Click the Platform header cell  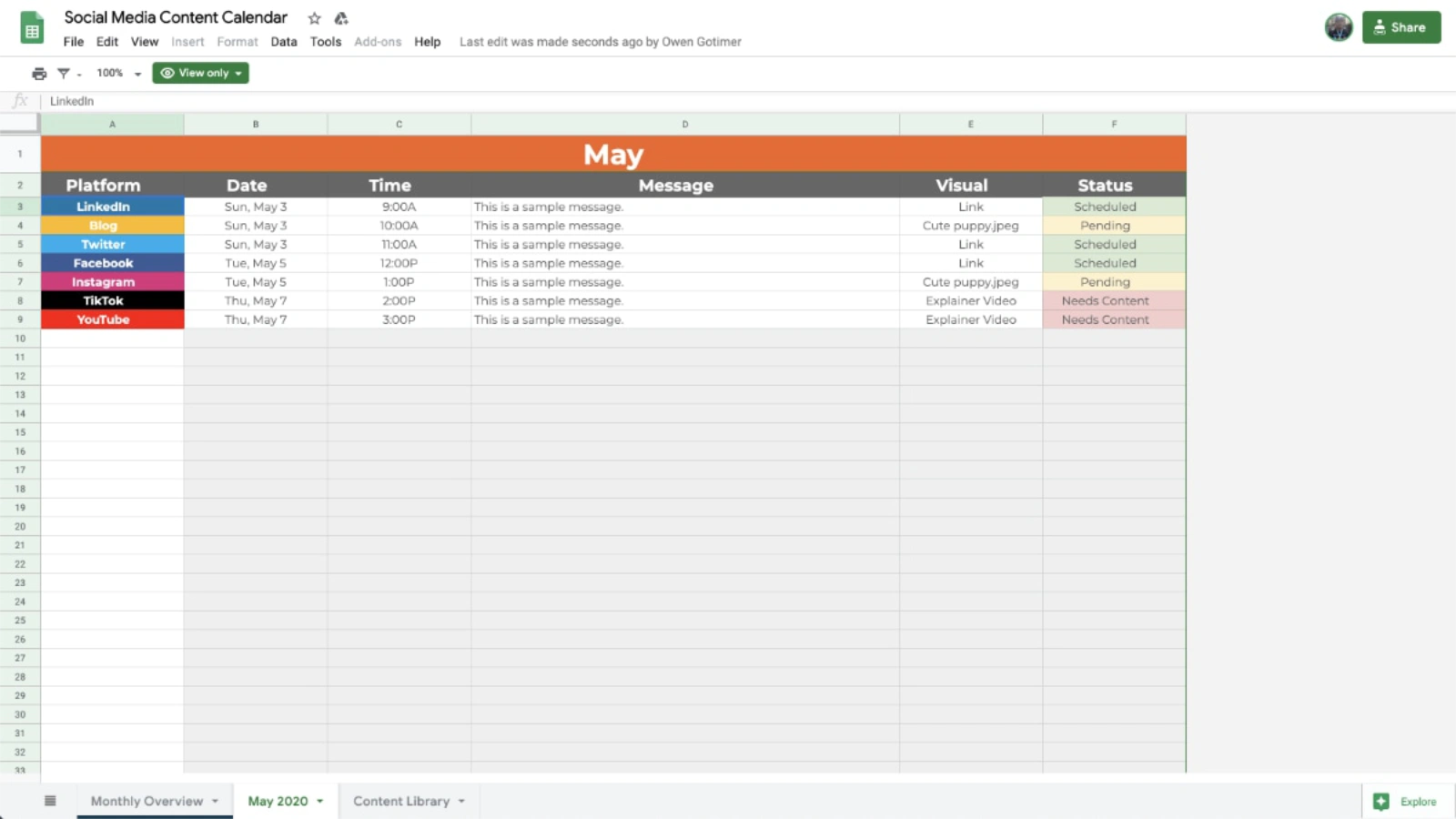coord(113,185)
